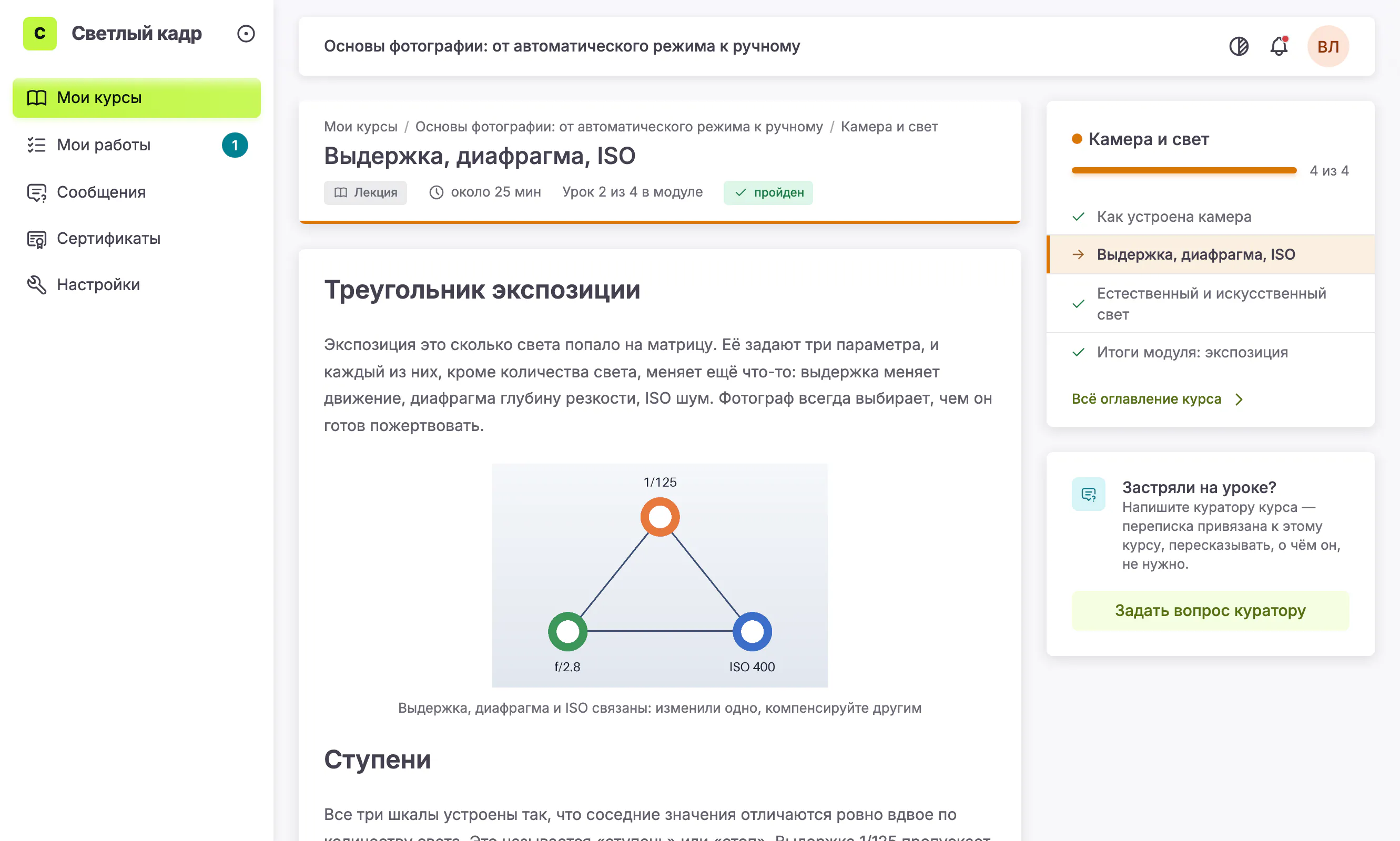Click the exposure triangle diagram image

click(x=660, y=575)
